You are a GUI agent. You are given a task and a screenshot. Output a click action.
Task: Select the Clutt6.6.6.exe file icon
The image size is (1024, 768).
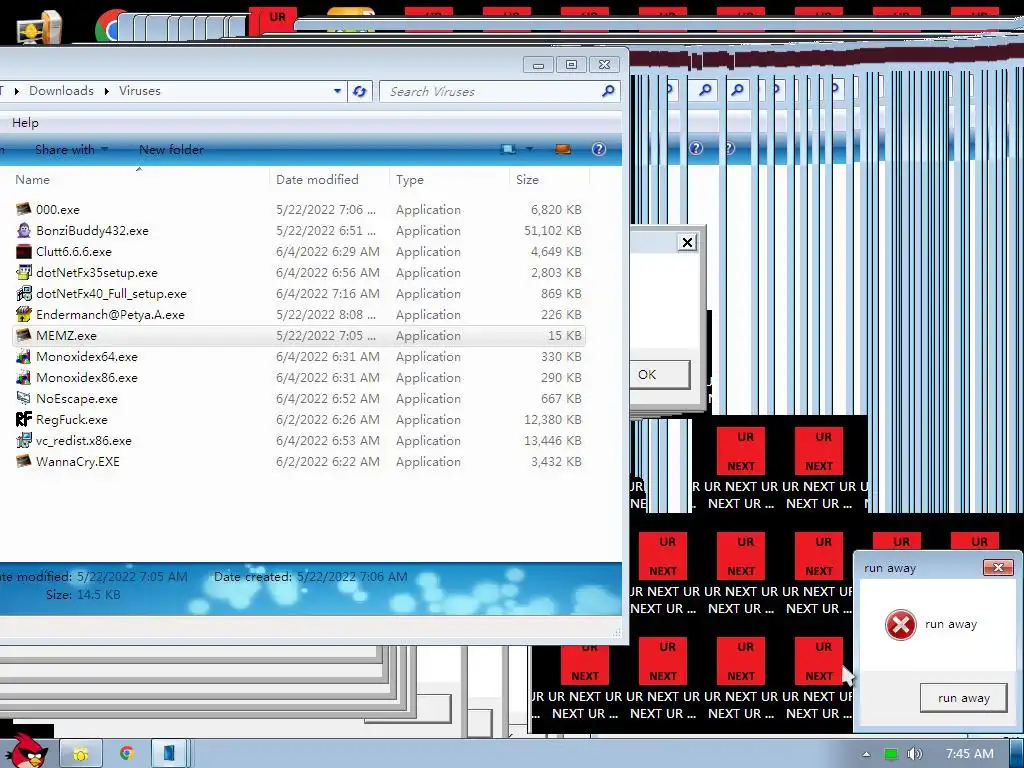[x=24, y=251]
